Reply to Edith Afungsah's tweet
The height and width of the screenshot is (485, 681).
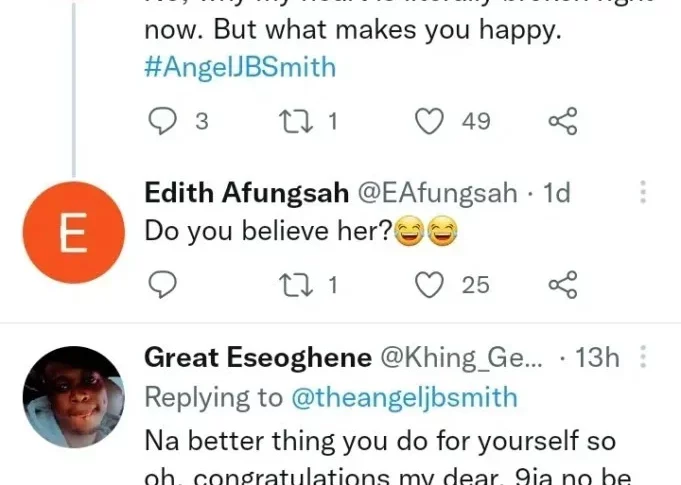(162, 285)
